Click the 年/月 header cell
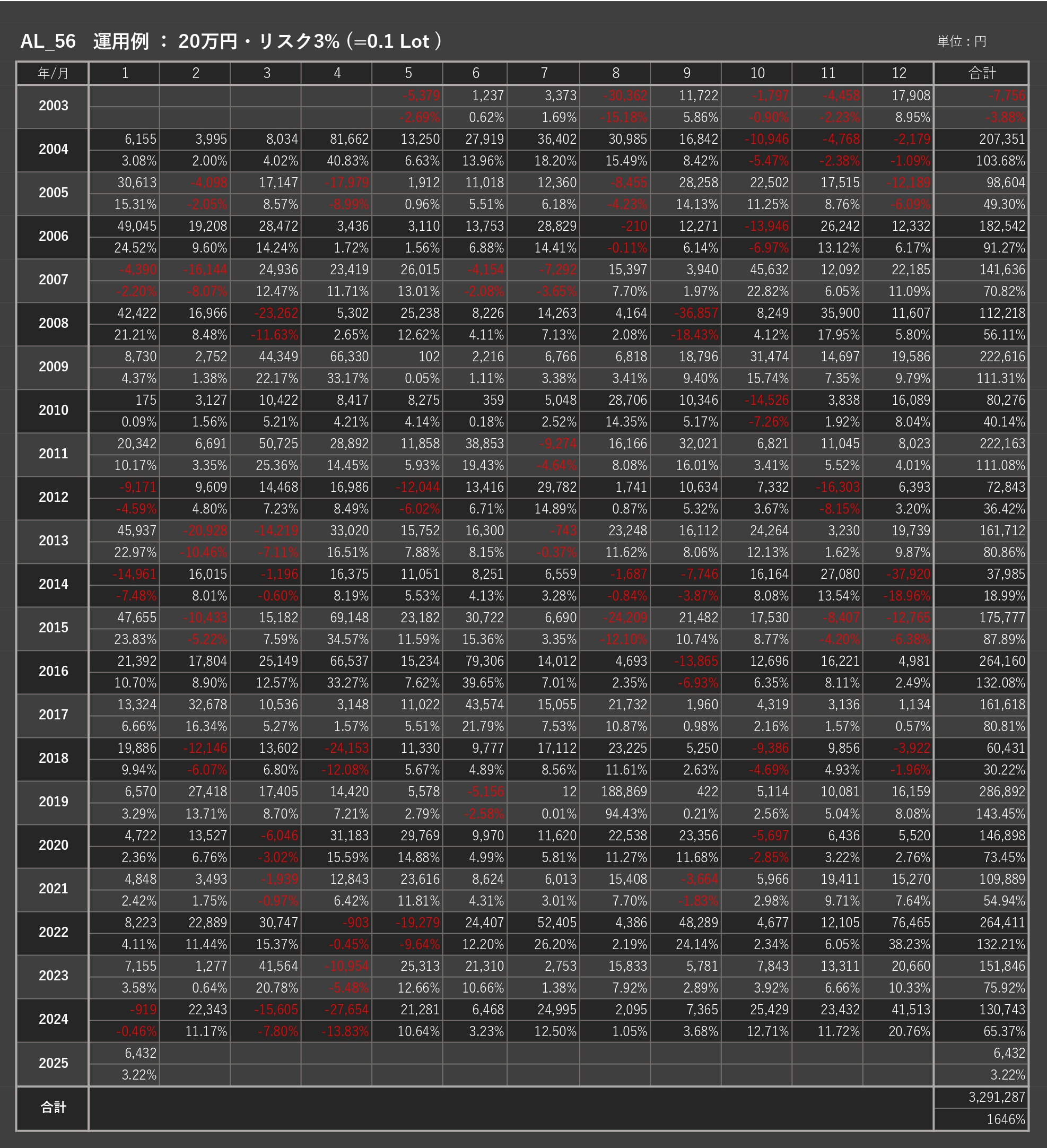 [x=53, y=73]
